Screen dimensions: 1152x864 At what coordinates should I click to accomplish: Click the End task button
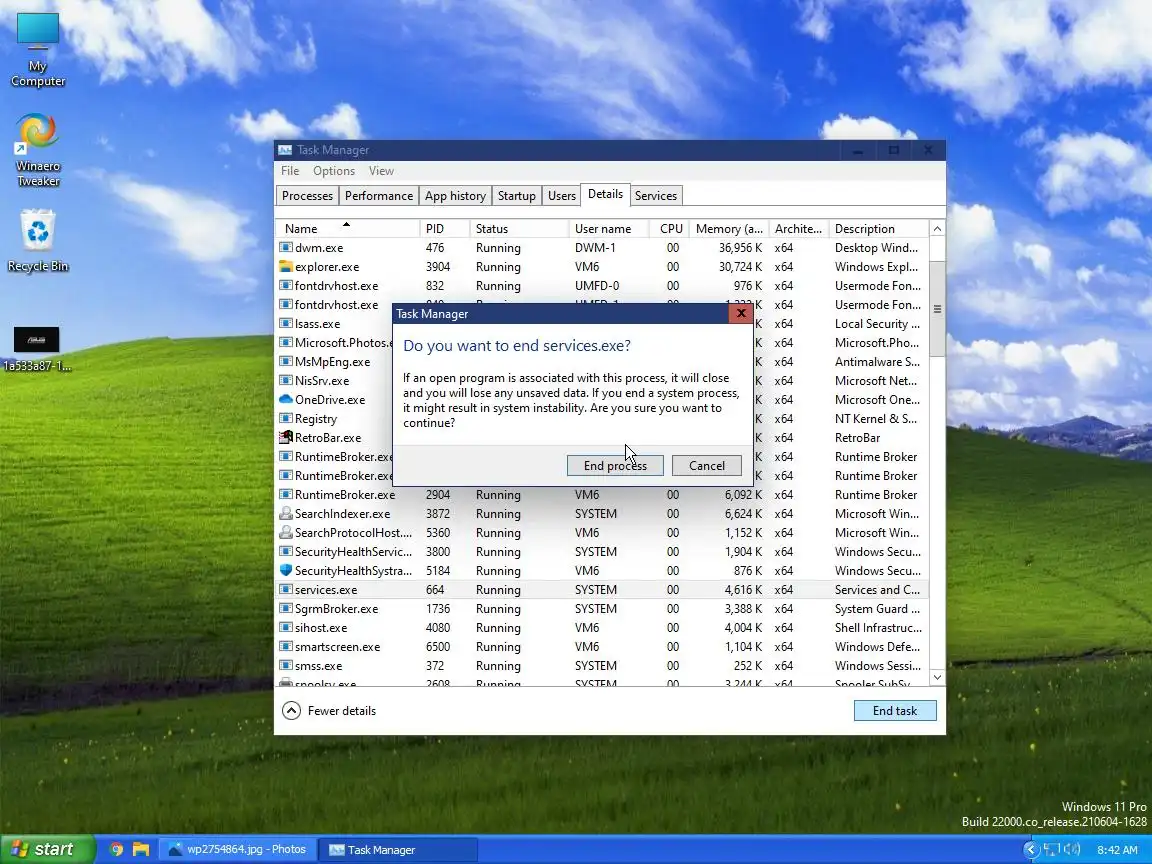[x=895, y=710]
